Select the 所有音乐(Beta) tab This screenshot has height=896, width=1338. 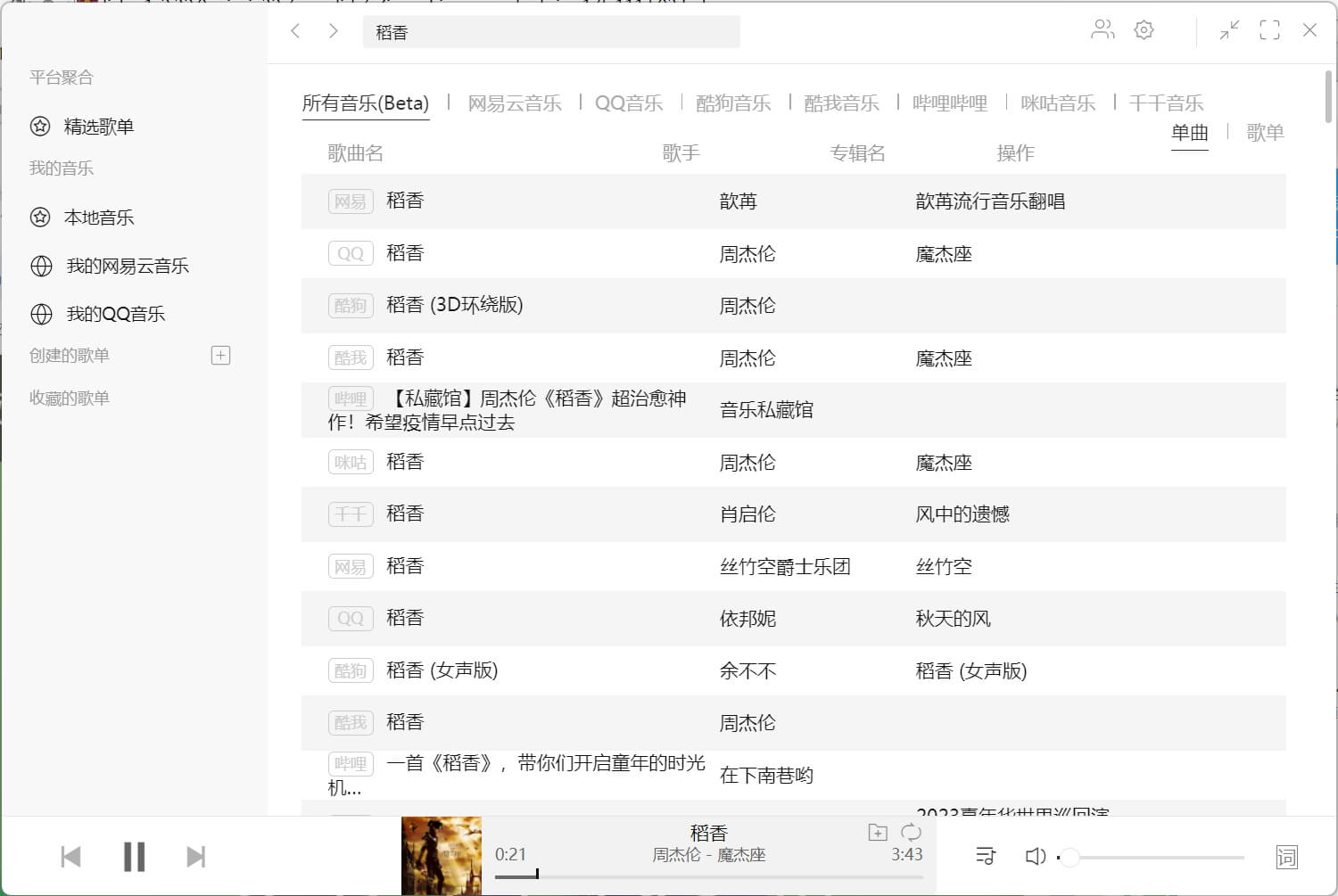click(x=366, y=103)
